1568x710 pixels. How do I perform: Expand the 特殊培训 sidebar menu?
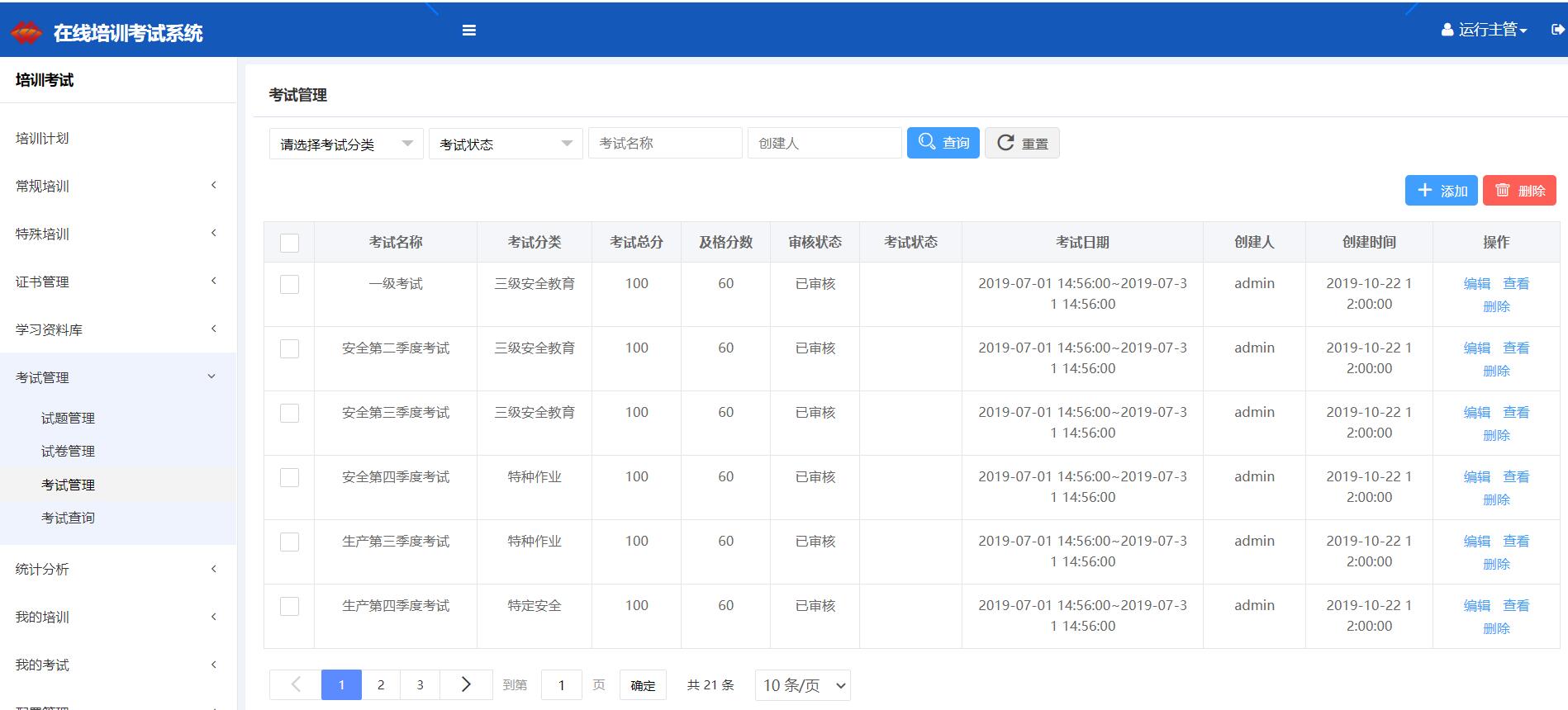117,234
